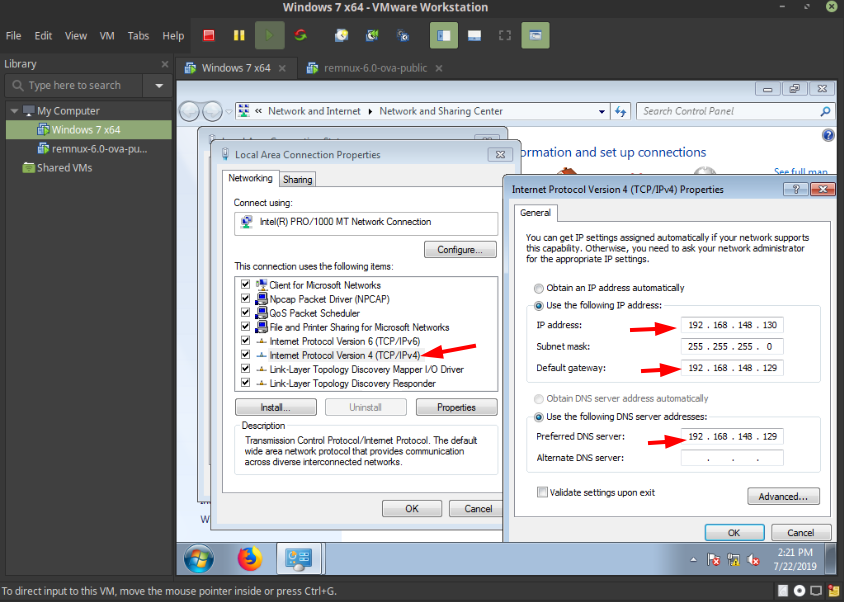Switch to the Sharing tab
The height and width of the screenshot is (602, 844).
[x=298, y=180]
